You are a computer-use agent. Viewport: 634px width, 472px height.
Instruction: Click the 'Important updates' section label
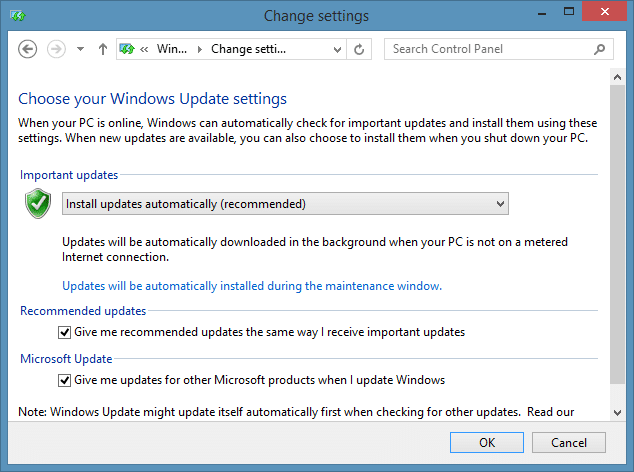[x=69, y=175]
